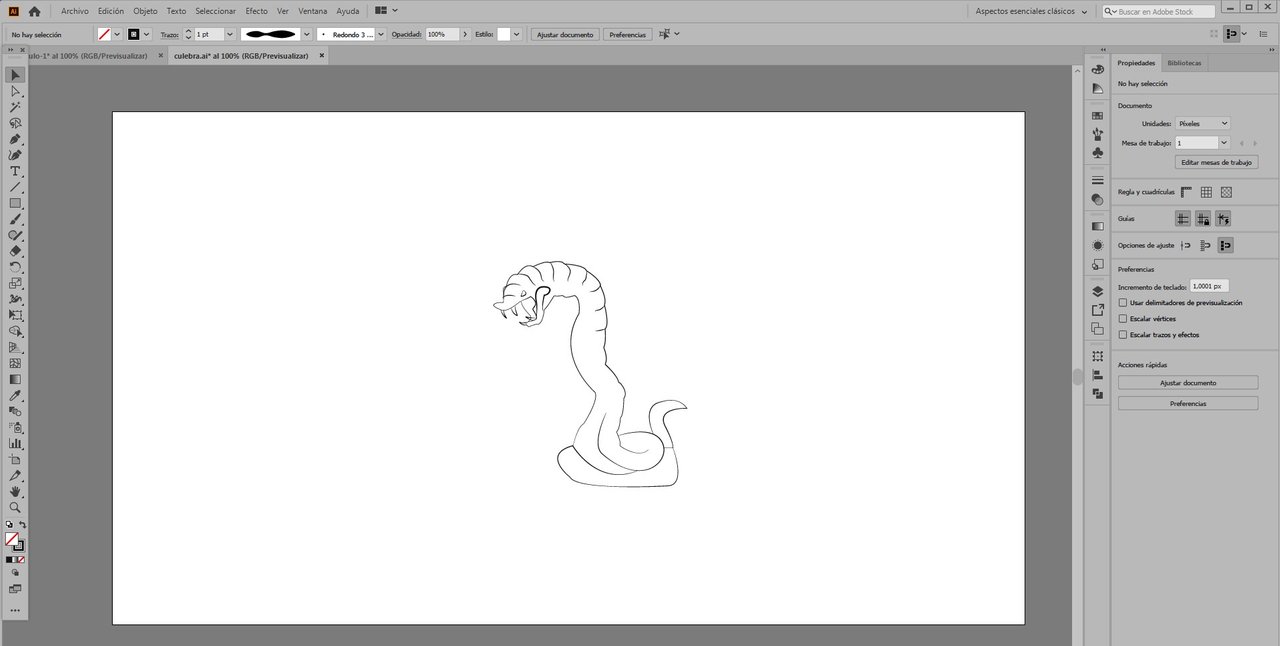Click the Home icon in top bar

tap(34, 11)
